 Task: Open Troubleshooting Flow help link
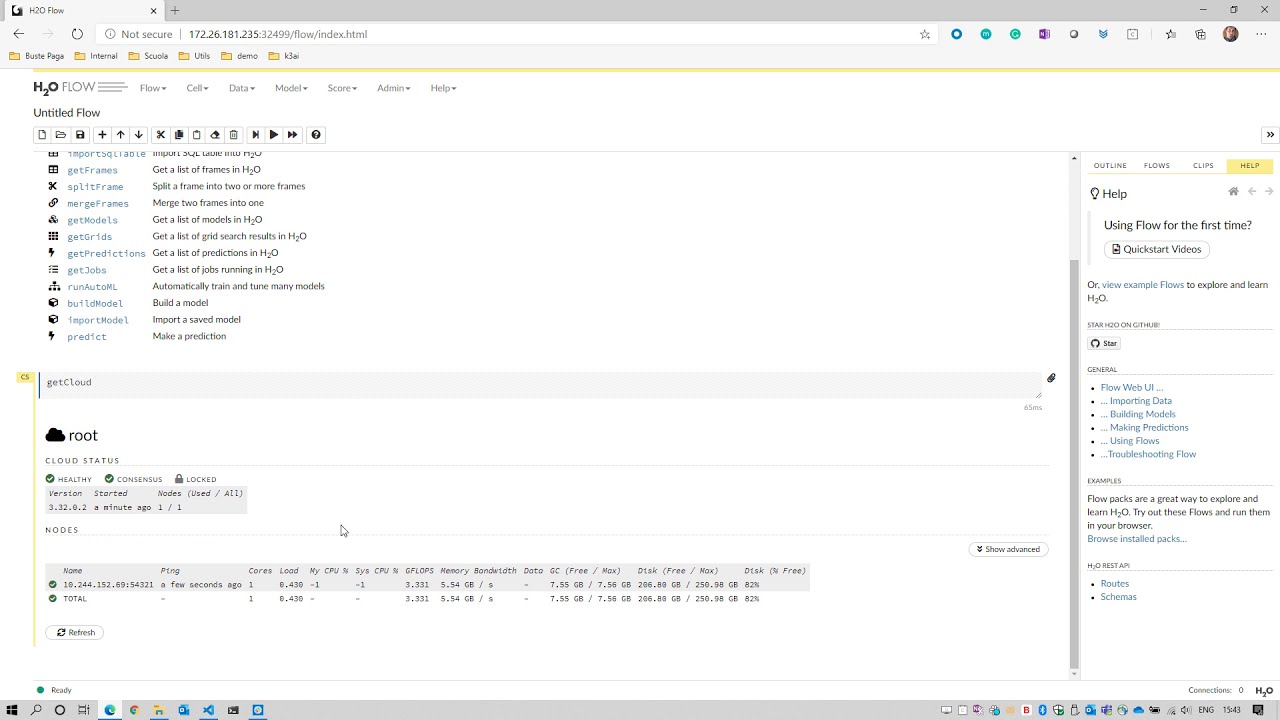click(1148, 454)
